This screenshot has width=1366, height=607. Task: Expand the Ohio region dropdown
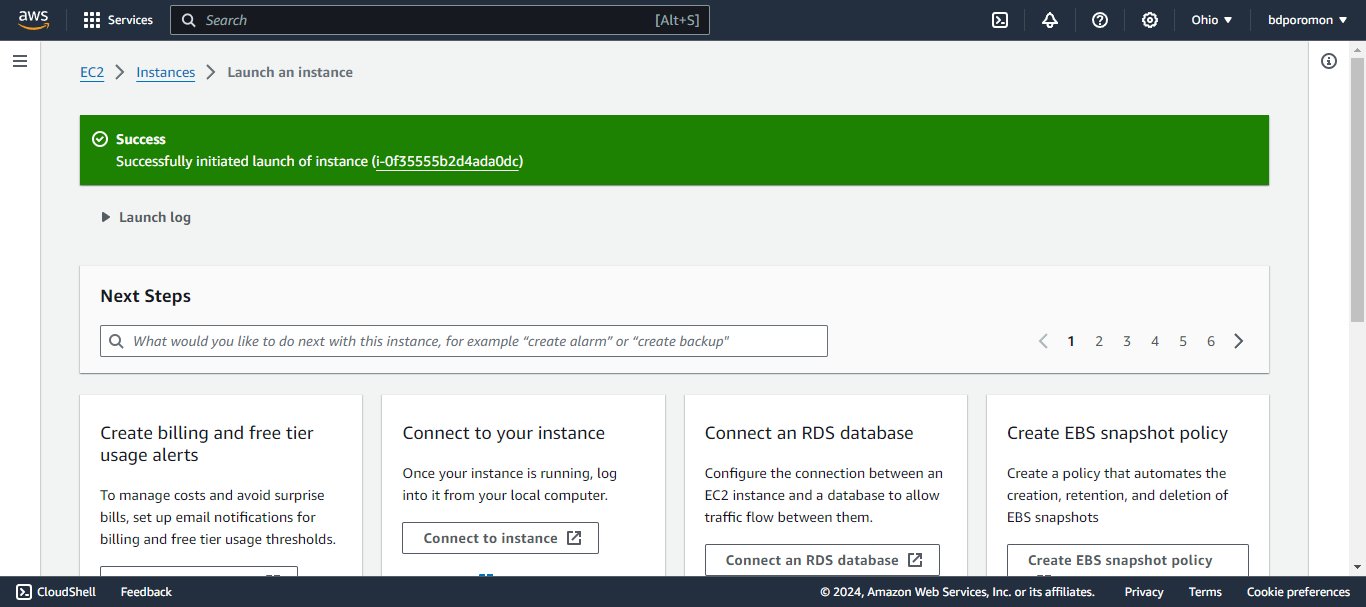click(1211, 20)
